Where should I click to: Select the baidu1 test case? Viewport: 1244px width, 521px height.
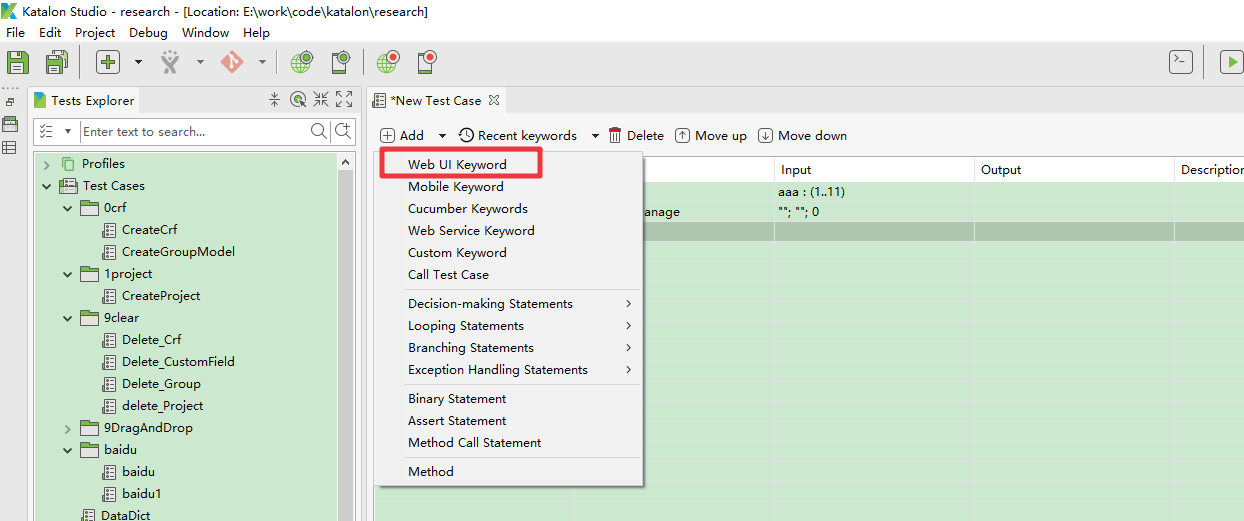point(141,494)
